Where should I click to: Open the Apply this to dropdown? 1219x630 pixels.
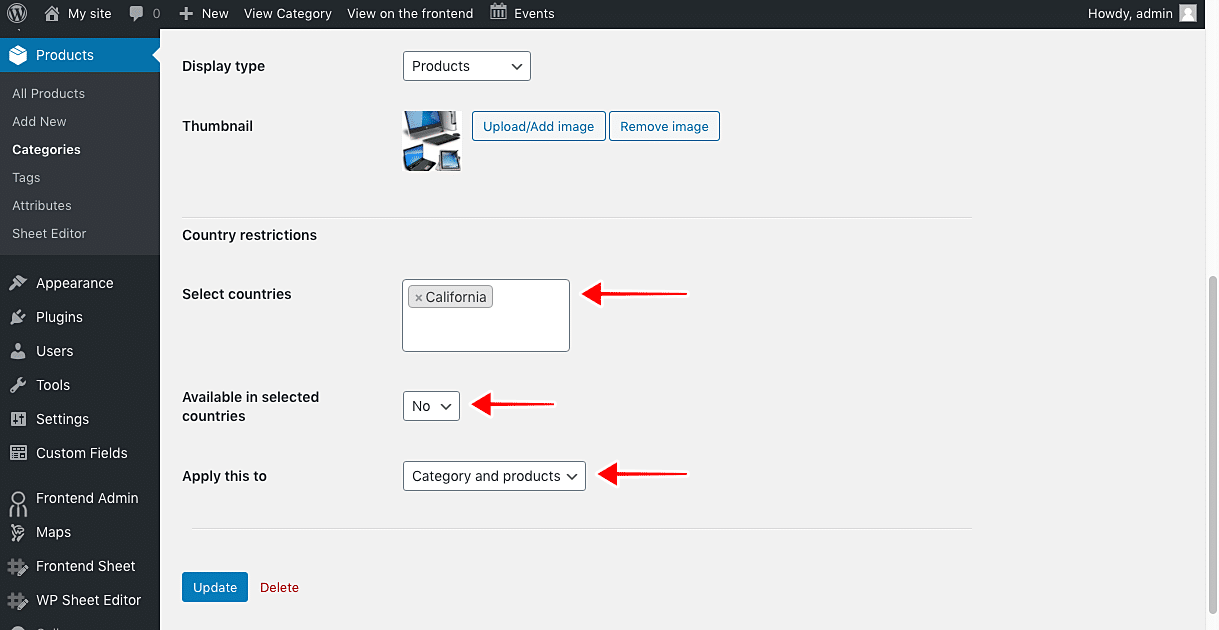point(494,476)
